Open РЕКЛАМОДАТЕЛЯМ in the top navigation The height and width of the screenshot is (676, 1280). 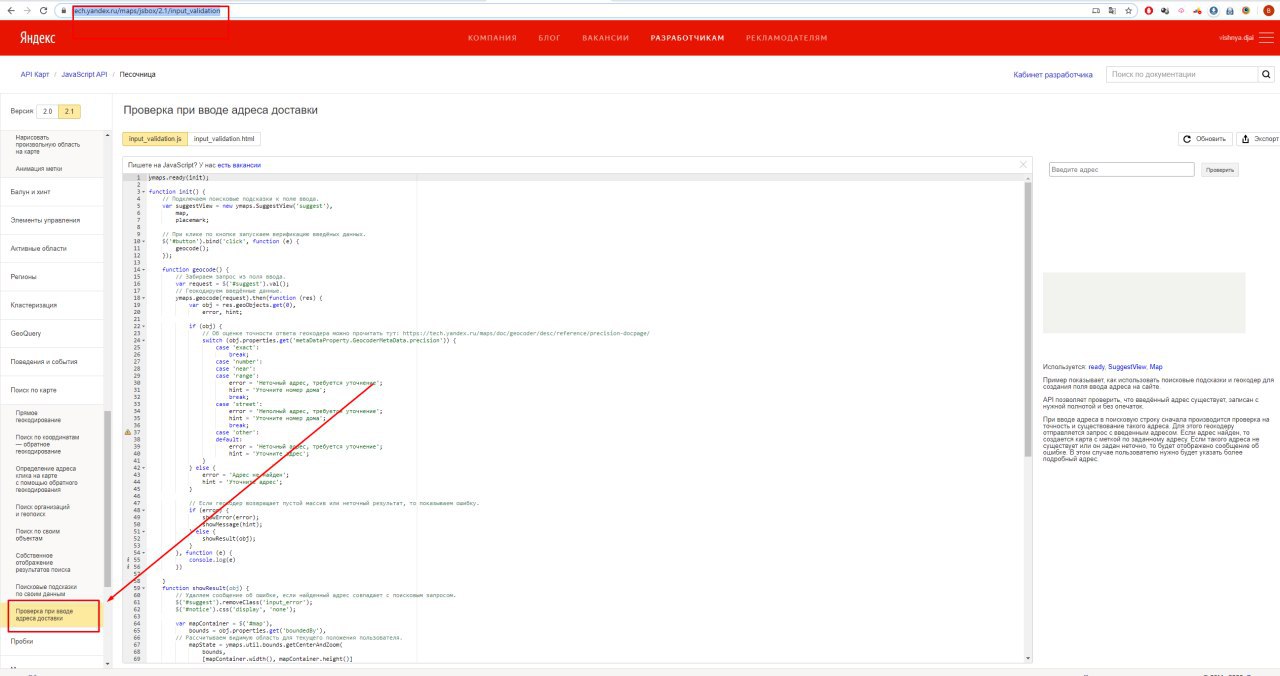click(x=786, y=38)
